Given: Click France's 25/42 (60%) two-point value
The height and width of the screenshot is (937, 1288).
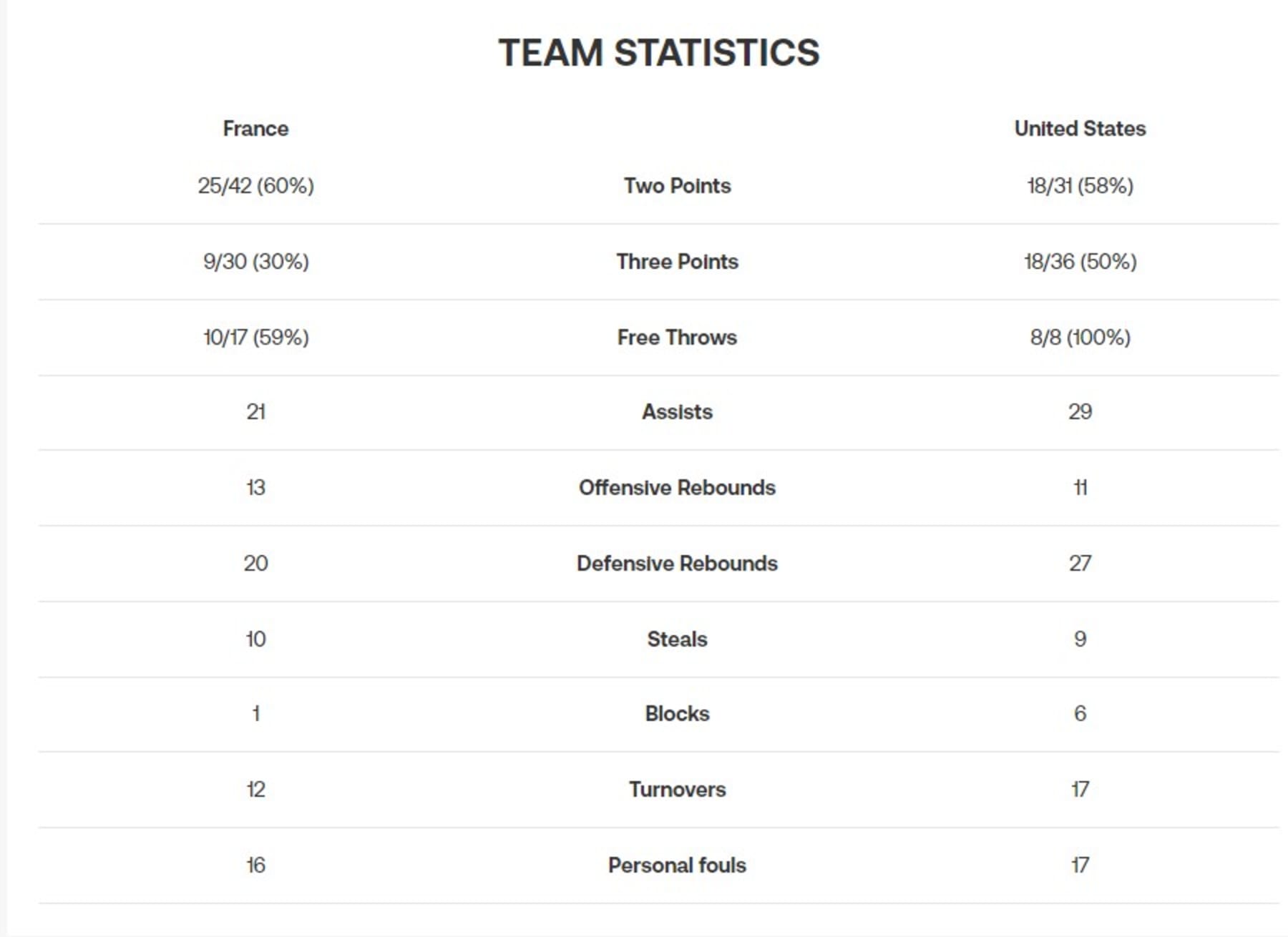Looking at the screenshot, I should click(255, 186).
